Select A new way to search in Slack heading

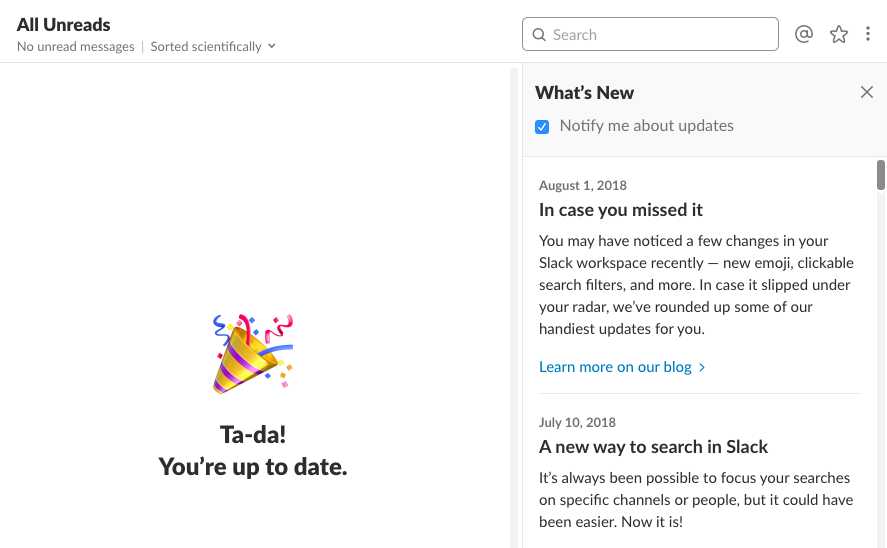pyautogui.click(x=653, y=447)
